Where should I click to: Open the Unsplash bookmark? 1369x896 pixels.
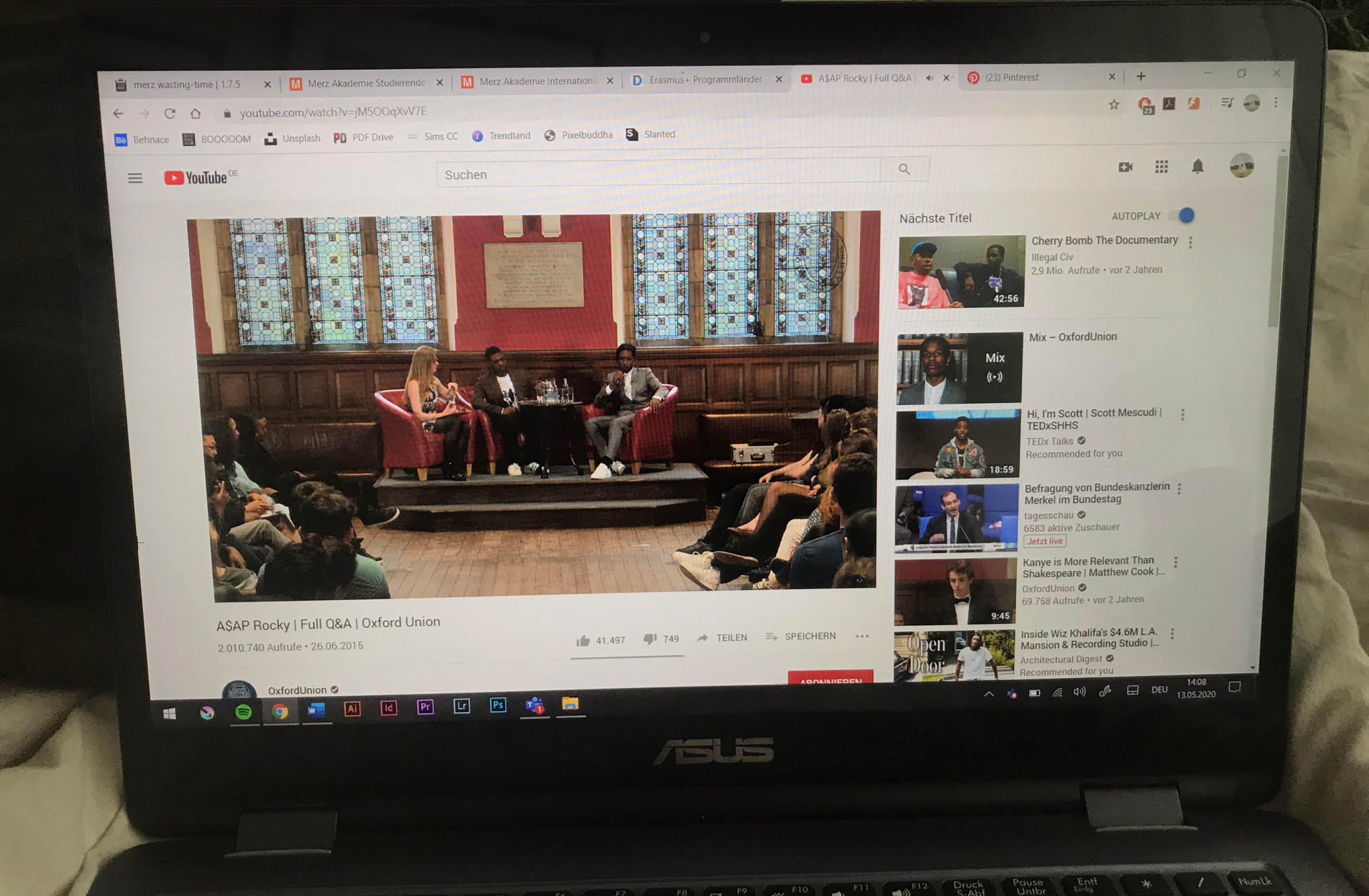(292, 138)
